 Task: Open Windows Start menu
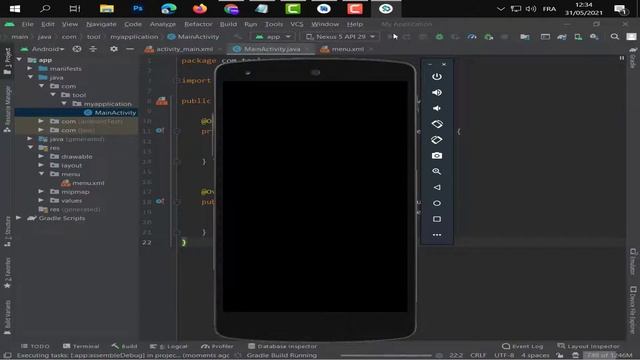tap(15, 9)
